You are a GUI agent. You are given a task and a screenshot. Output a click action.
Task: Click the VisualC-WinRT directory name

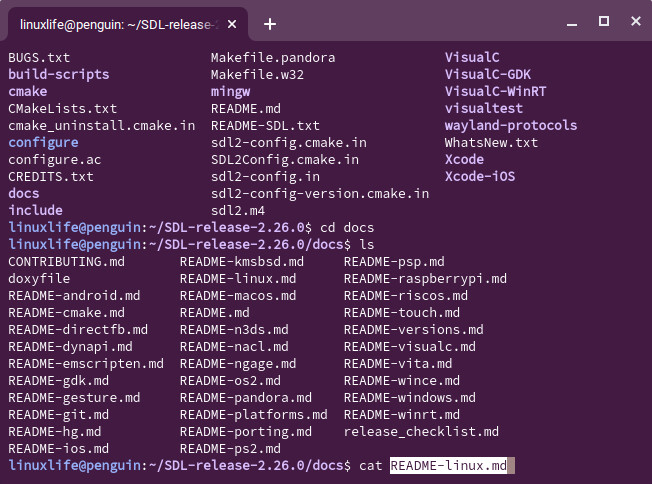point(497,91)
